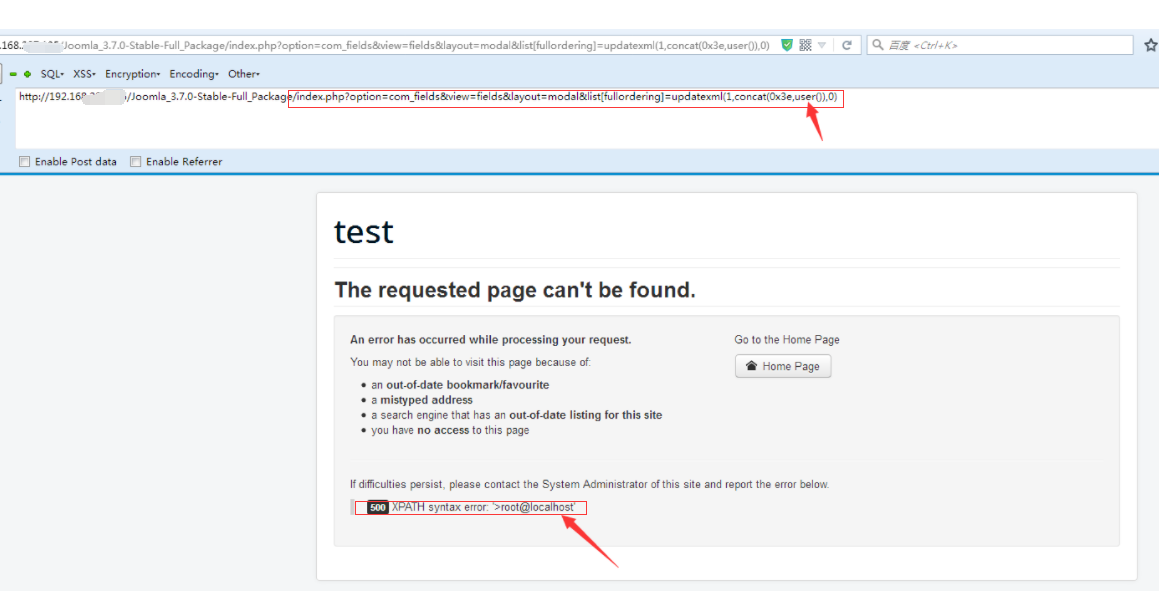The height and width of the screenshot is (591, 1159).
Task: Open the Other dropdown menu
Action: [243, 74]
